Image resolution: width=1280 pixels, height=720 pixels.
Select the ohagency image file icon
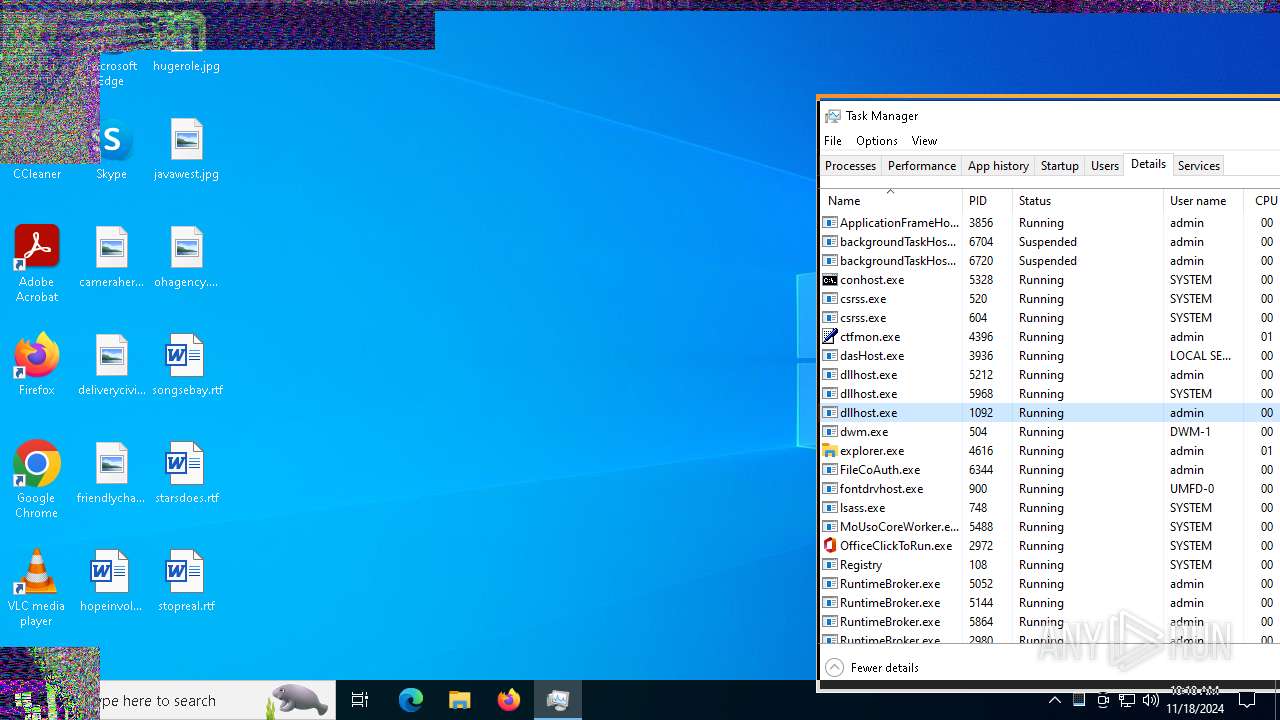(x=186, y=257)
